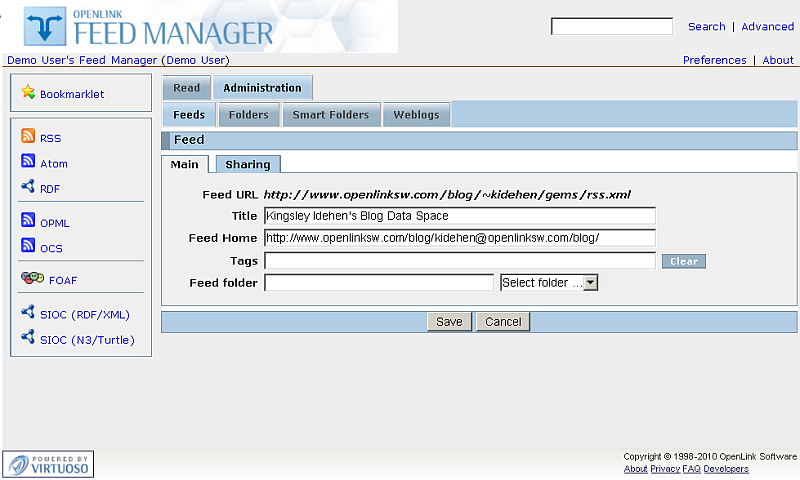Image resolution: width=800 pixels, height=480 pixels.
Task: Open the Preferences link
Action: [714, 60]
